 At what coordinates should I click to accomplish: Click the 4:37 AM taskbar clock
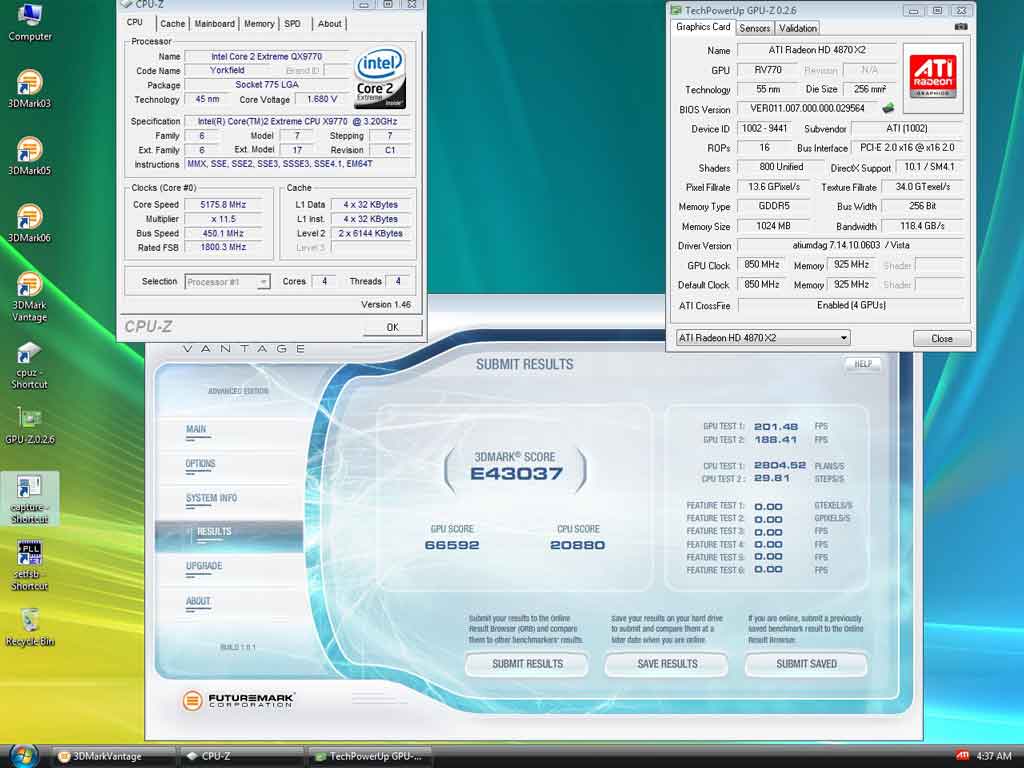993,756
